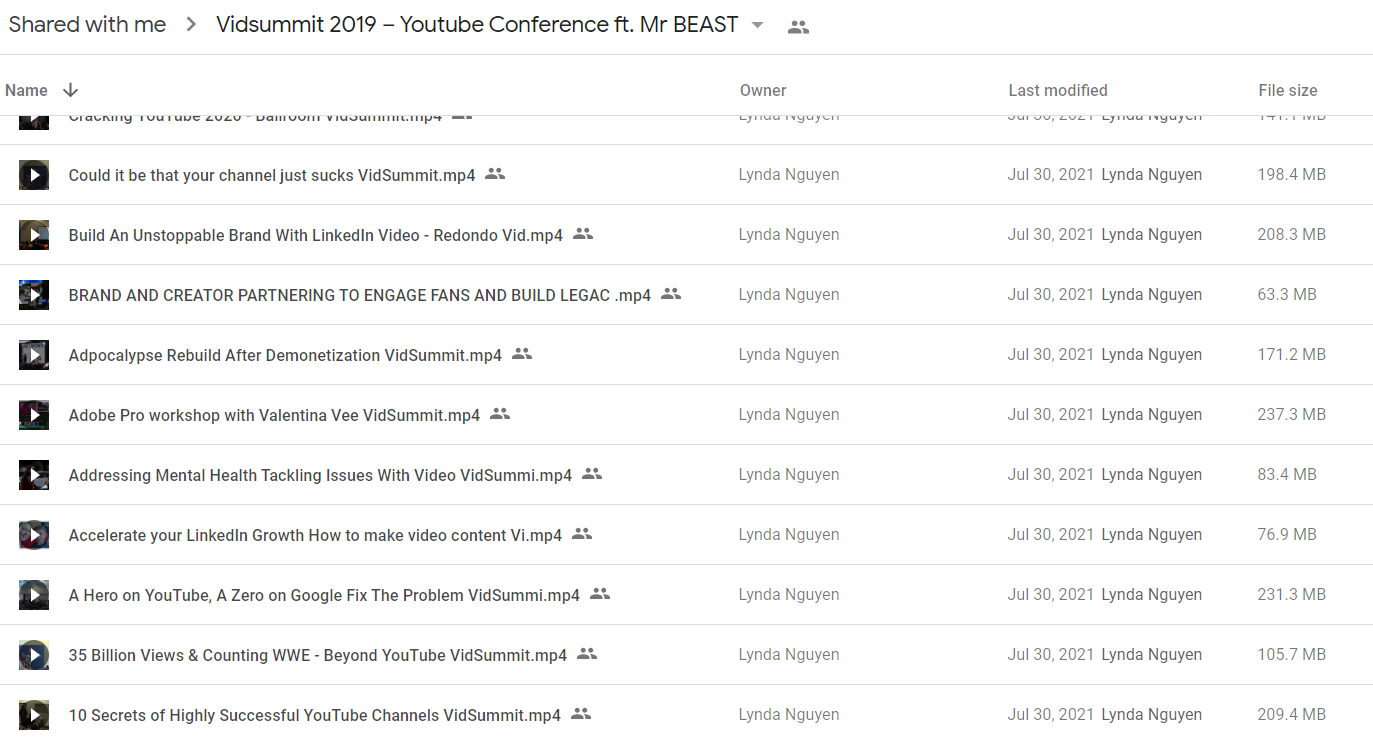Click the 171.2 MB file size value
Viewport: 1373px width, 741px height.
tap(1292, 355)
